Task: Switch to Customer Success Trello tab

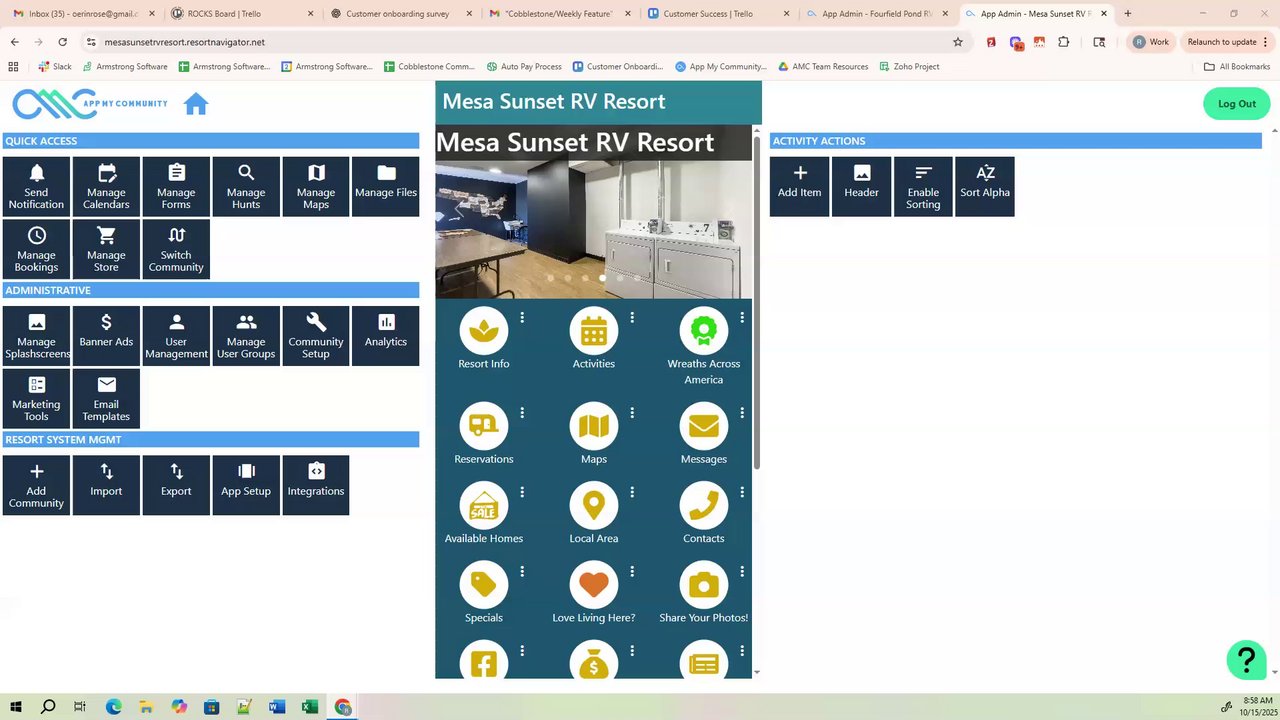Action: [717, 14]
